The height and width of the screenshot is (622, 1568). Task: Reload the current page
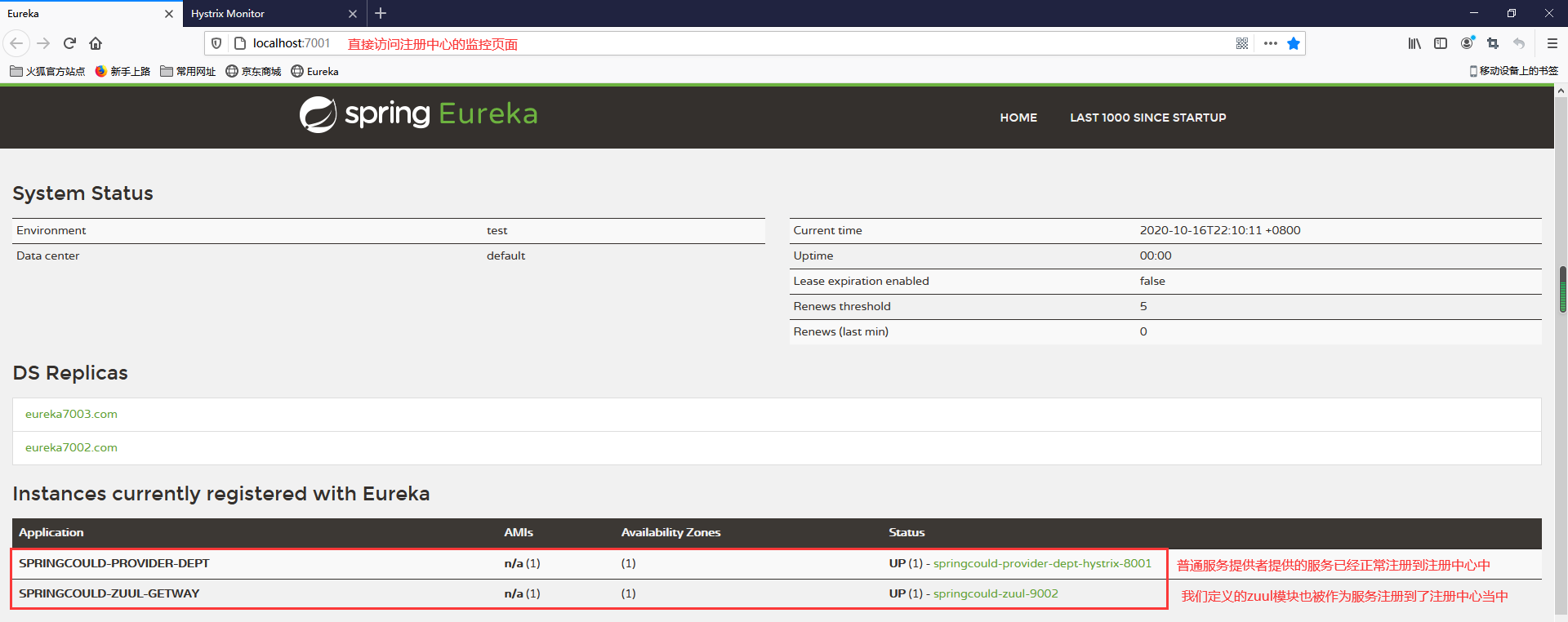tap(70, 43)
